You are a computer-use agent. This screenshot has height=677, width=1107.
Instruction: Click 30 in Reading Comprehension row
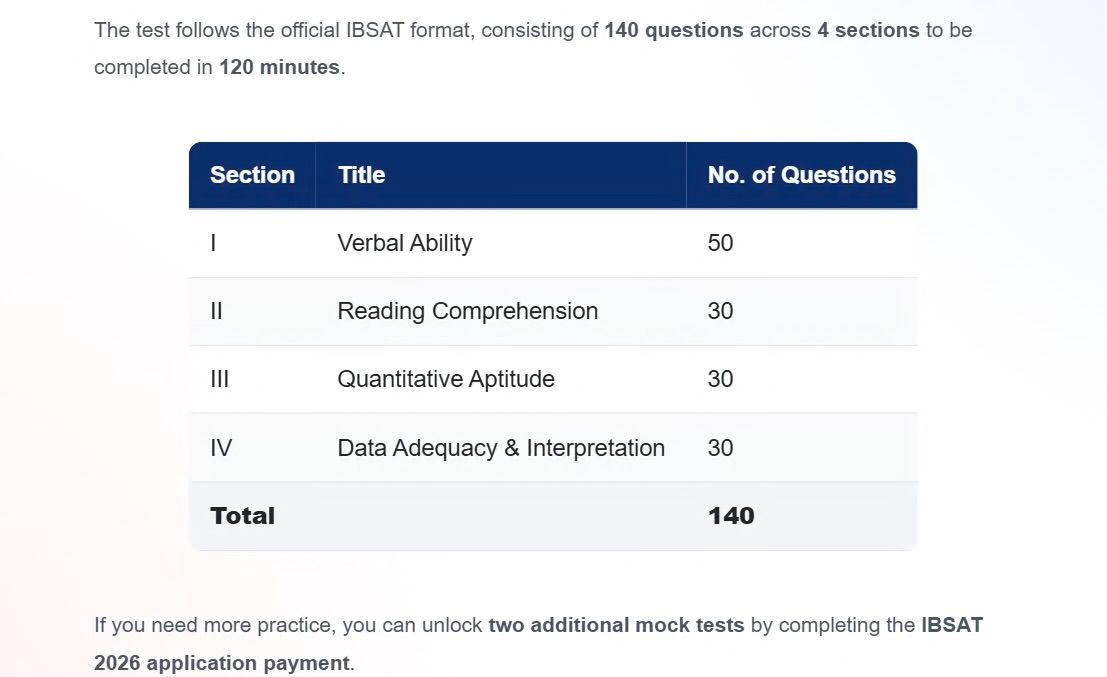pyautogui.click(x=801, y=311)
